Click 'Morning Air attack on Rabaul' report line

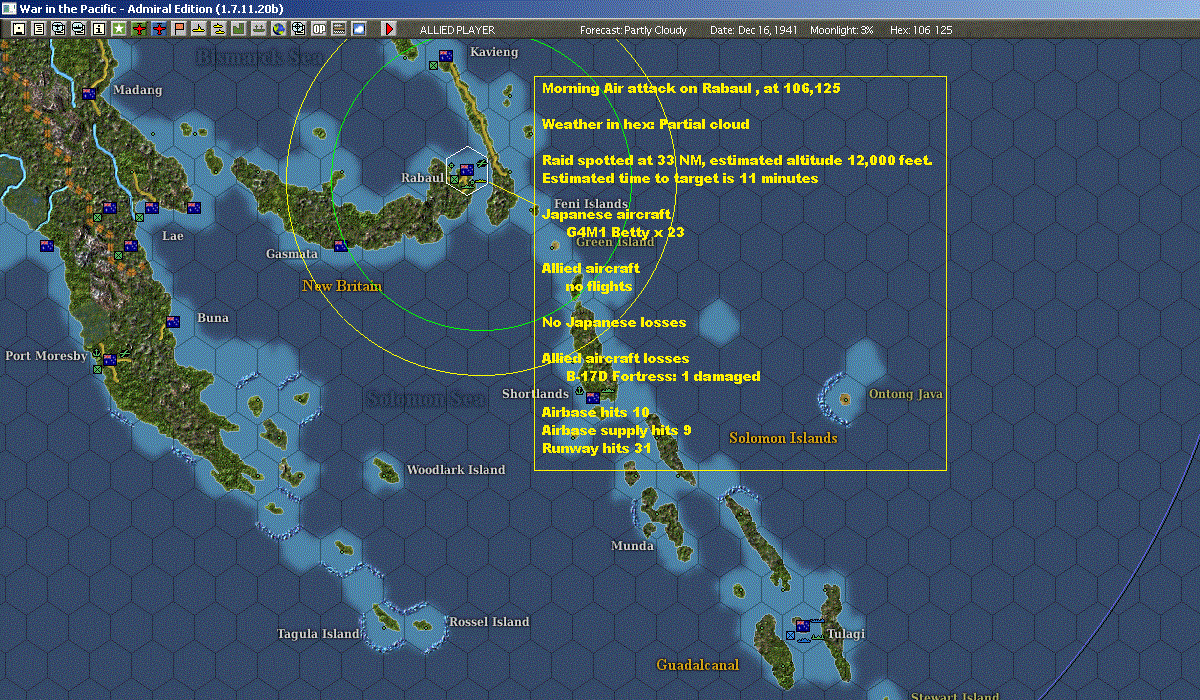[691, 88]
